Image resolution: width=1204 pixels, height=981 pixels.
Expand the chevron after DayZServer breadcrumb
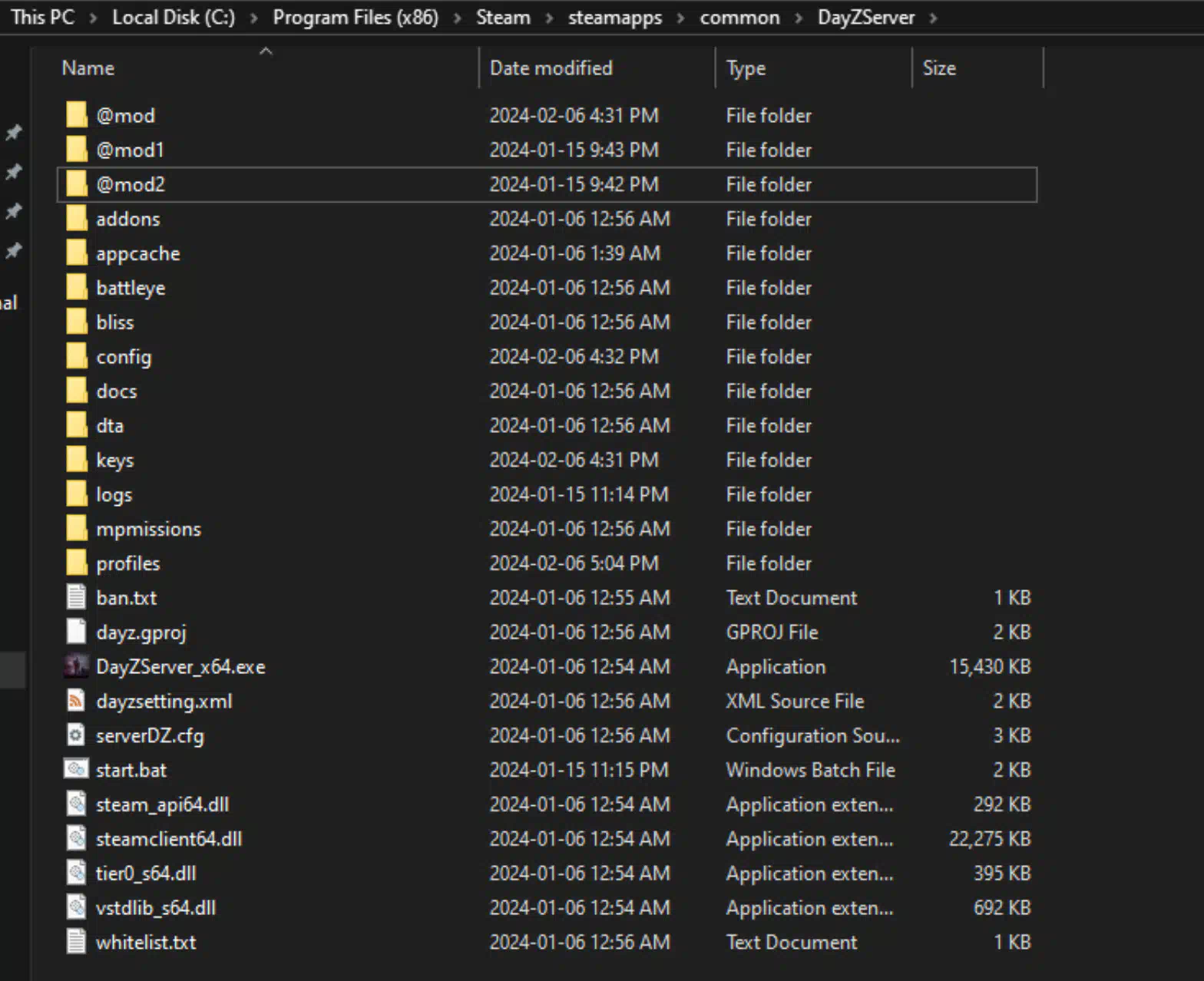pos(934,18)
